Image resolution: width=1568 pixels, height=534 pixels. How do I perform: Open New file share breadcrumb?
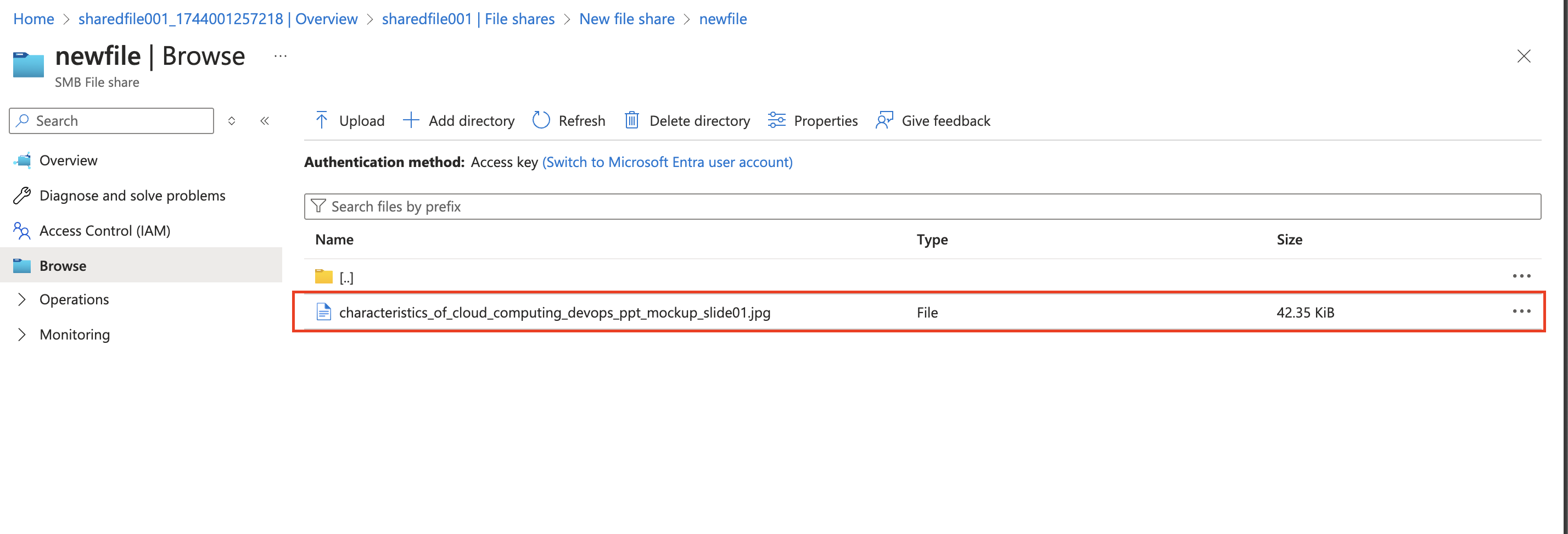tap(626, 19)
